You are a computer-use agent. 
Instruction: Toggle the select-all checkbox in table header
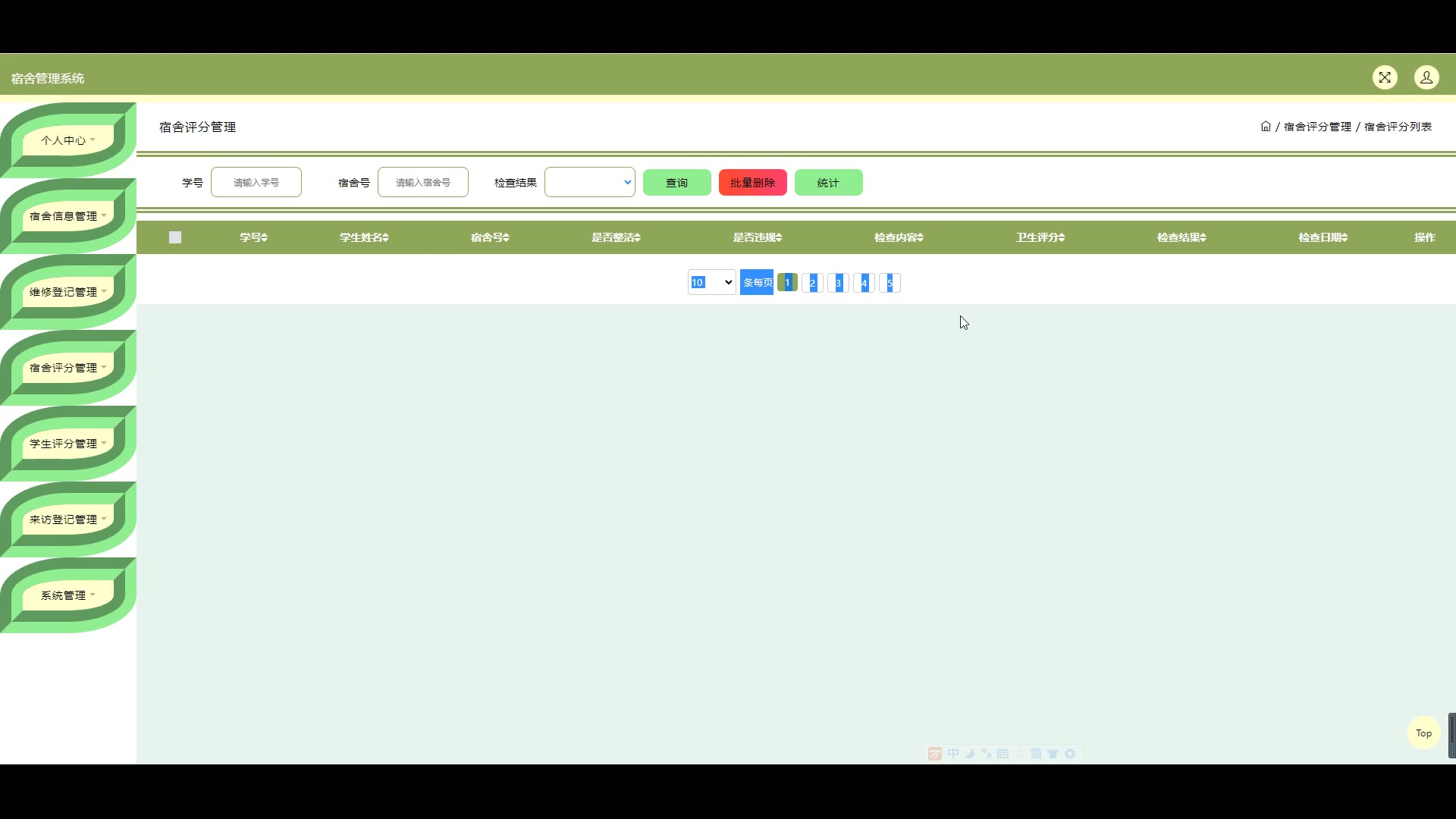[x=175, y=237]
